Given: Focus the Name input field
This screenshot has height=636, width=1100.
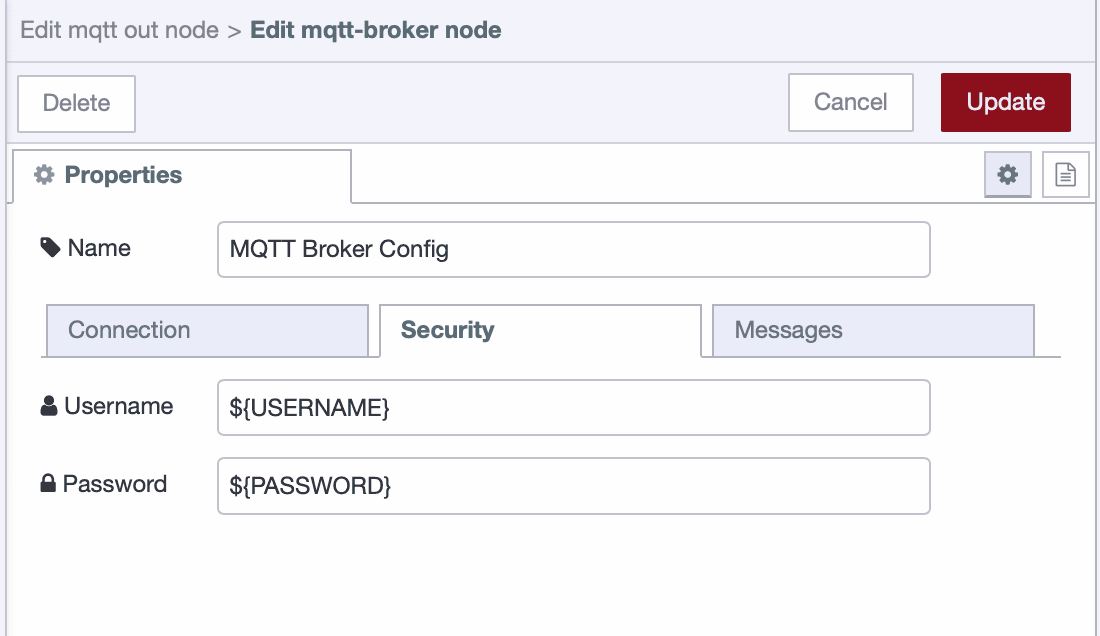Looking at the screenshot, I should point(574,250).
